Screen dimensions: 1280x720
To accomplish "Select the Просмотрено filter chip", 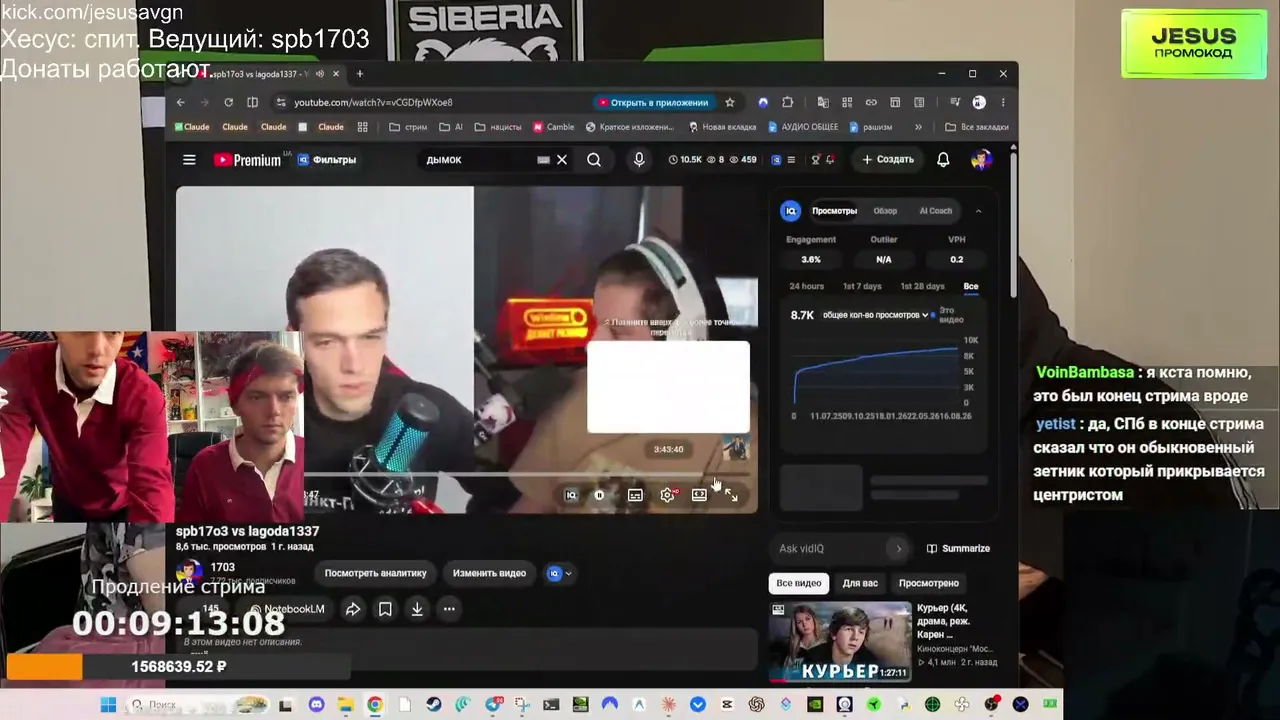I will click(929, 583).
